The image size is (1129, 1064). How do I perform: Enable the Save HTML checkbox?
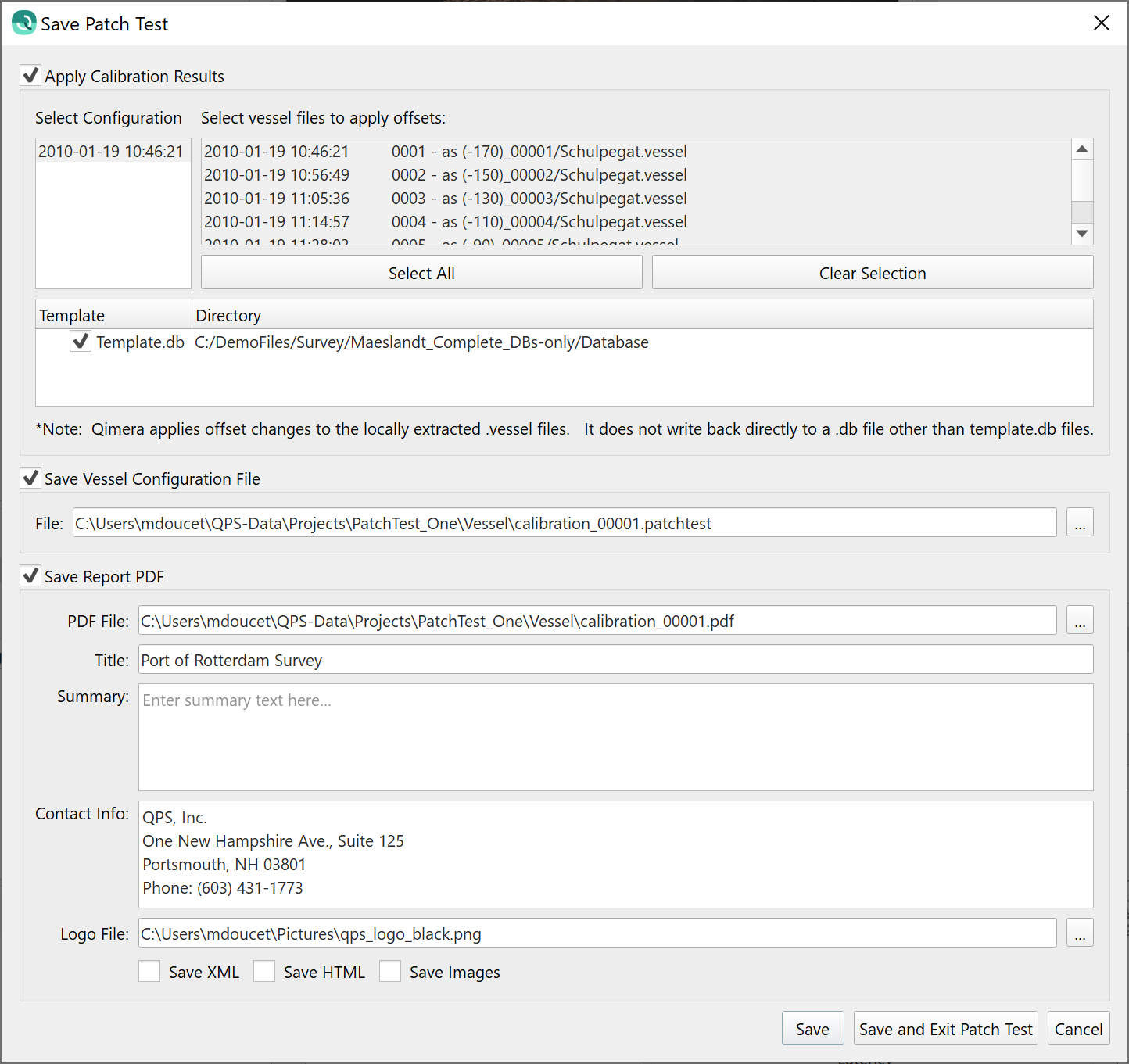point(264,972)
